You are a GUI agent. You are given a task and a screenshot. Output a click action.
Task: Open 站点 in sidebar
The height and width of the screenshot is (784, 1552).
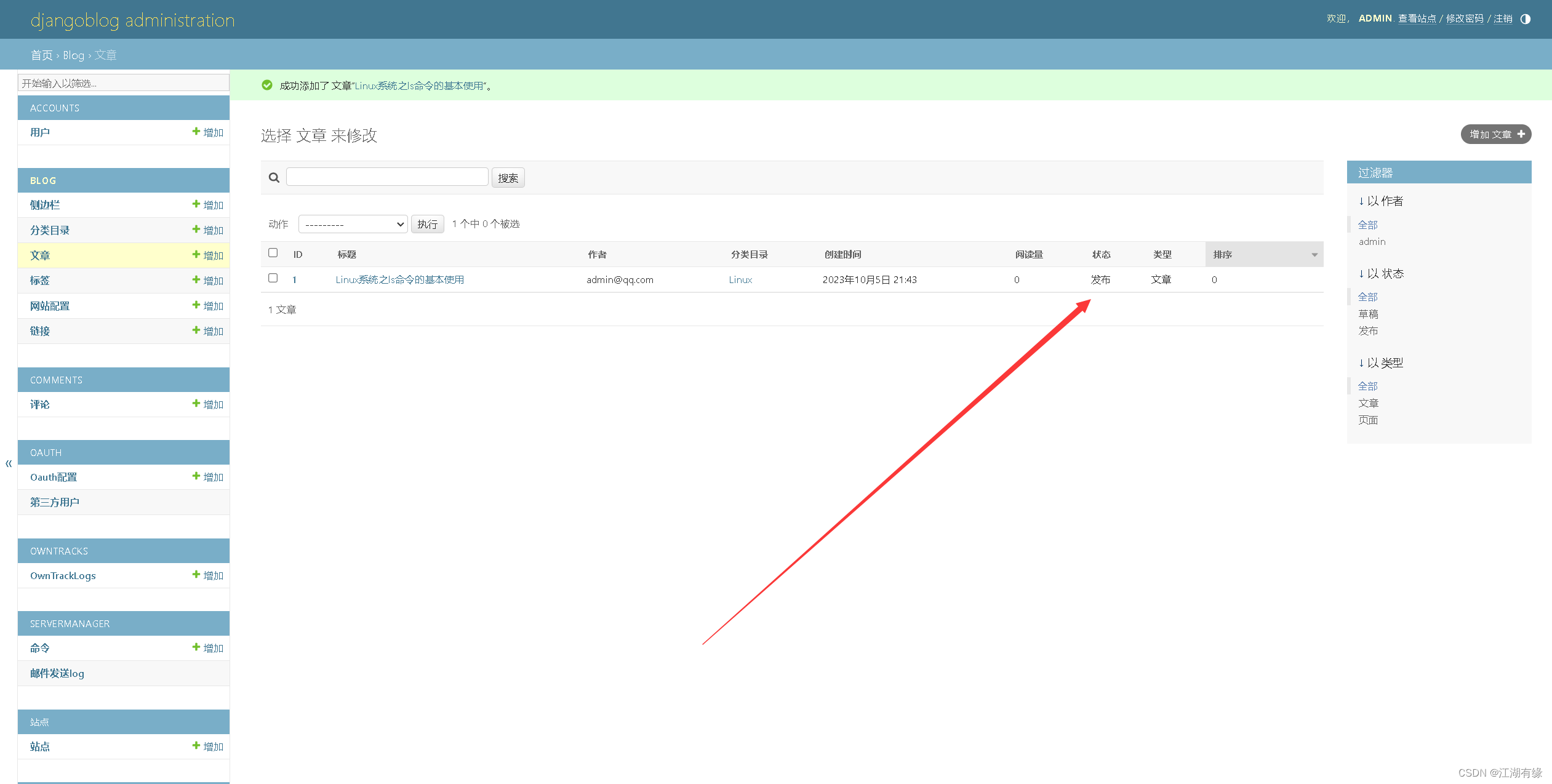click(x=40, y=746)
